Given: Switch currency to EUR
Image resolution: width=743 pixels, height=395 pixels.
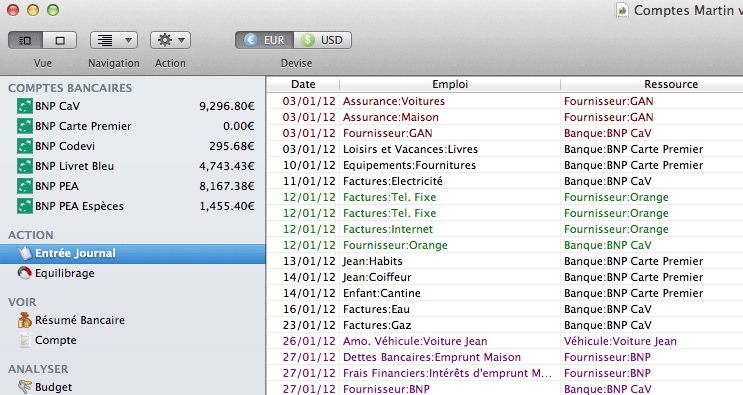Looking at the screenshot, I should pyautogui.click(x=264, y=40).
